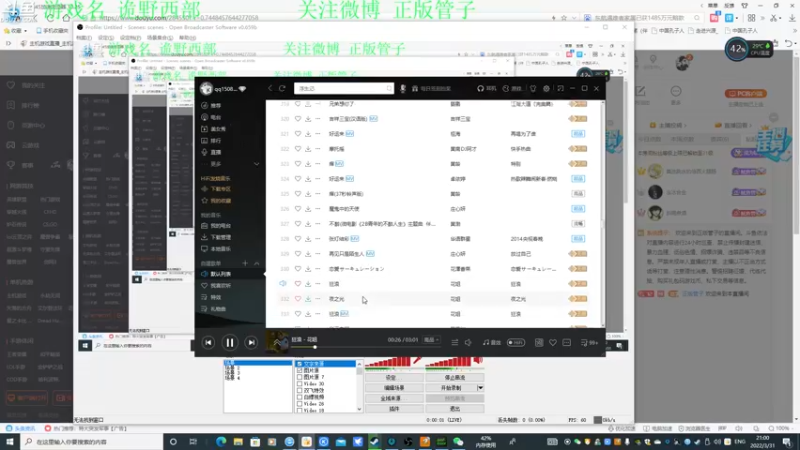Open the play mode list icon
This screenshot has height=450, width=800.
point(455,343)
